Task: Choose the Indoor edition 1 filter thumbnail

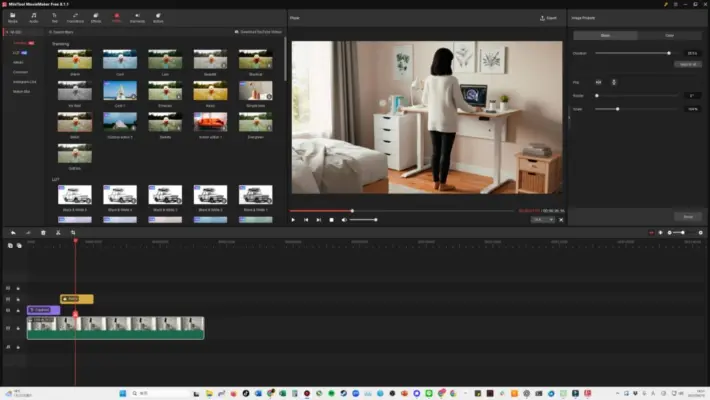Action: point(211,122)
